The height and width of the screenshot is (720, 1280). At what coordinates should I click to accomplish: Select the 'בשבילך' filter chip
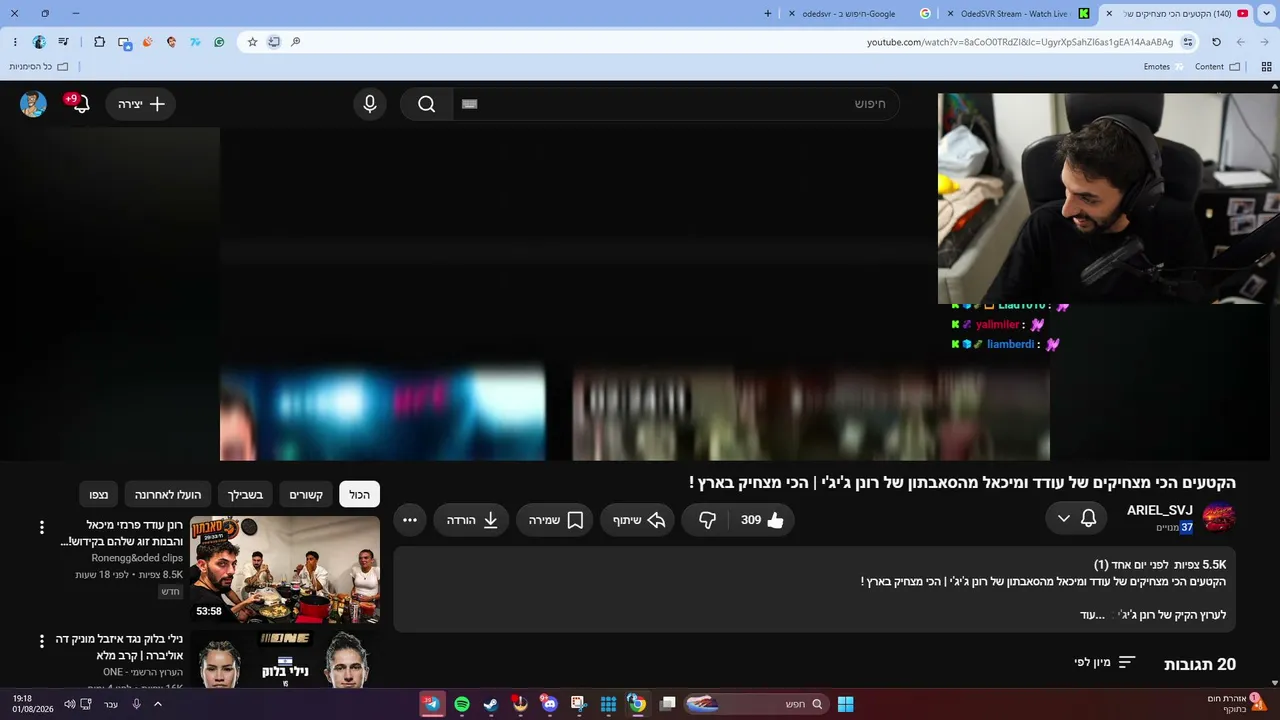pyautogui.click(x=245, y=495)
